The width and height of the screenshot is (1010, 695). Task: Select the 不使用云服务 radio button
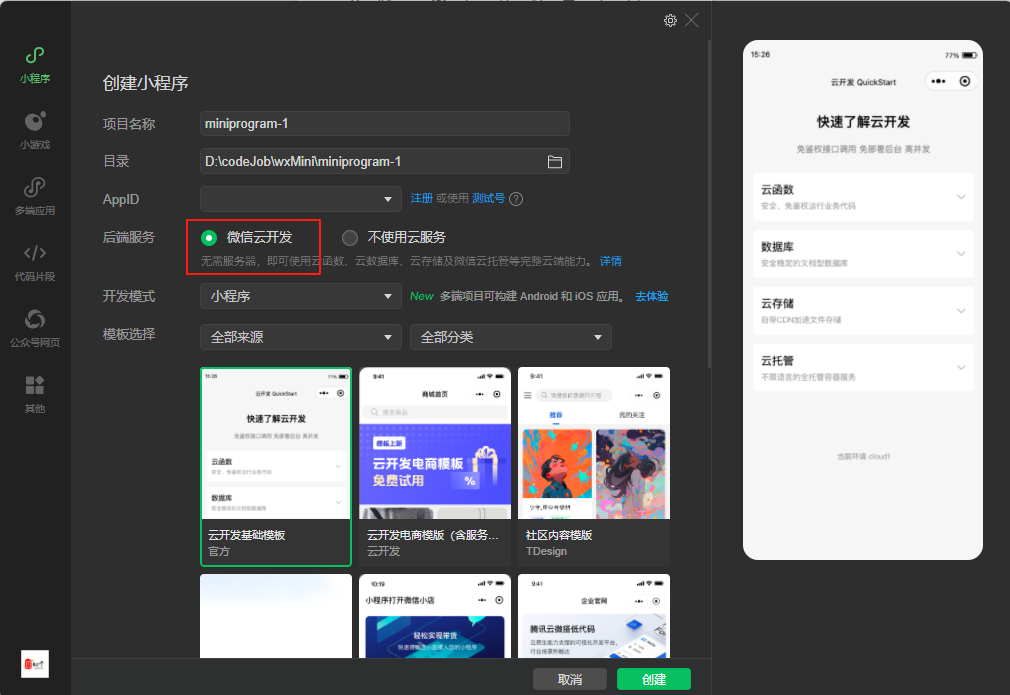coord(350,237)
